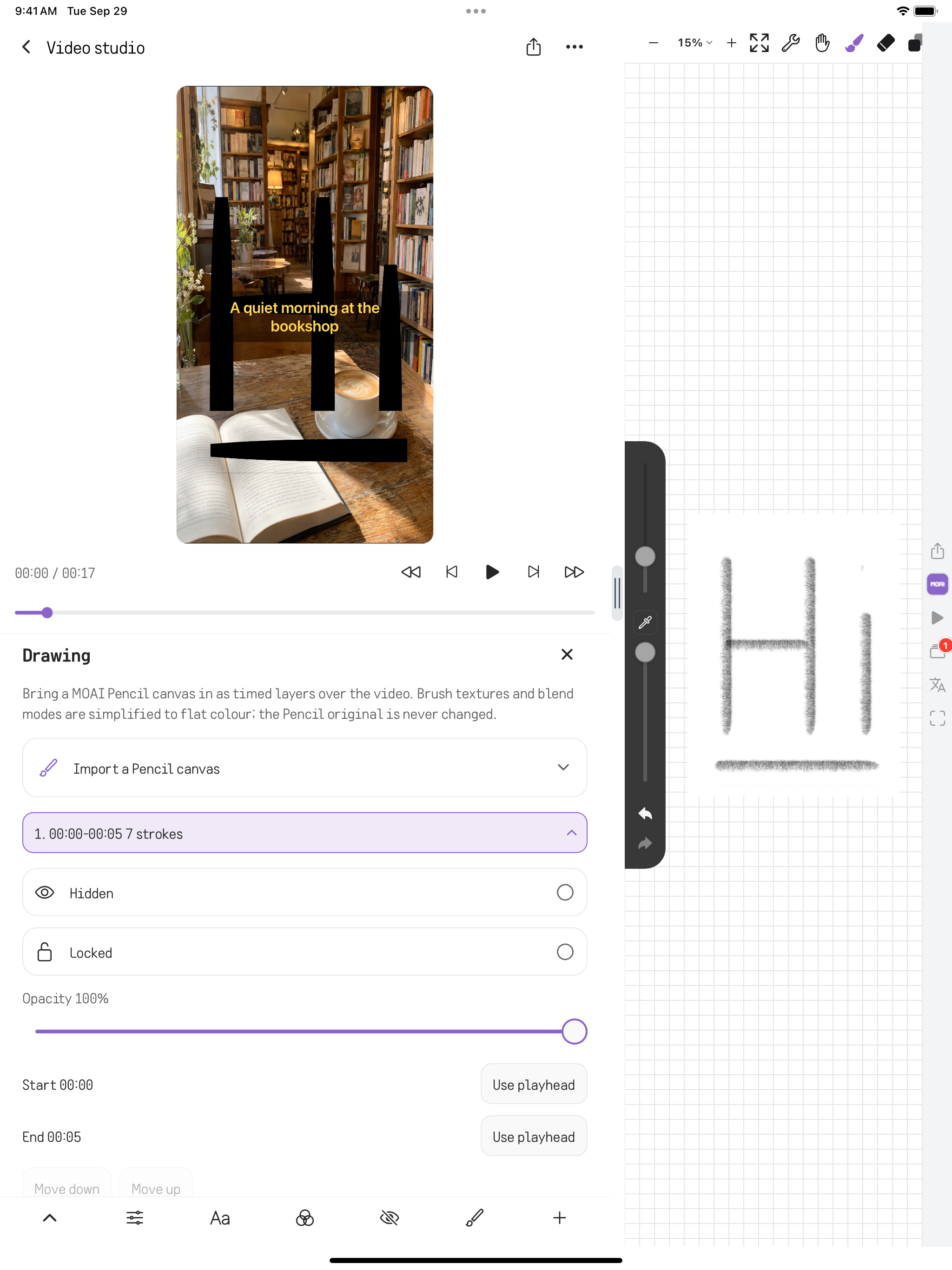Click the video timeline playhead
Viewport: 952px width, 1270px height.
(x=47, y=613)
